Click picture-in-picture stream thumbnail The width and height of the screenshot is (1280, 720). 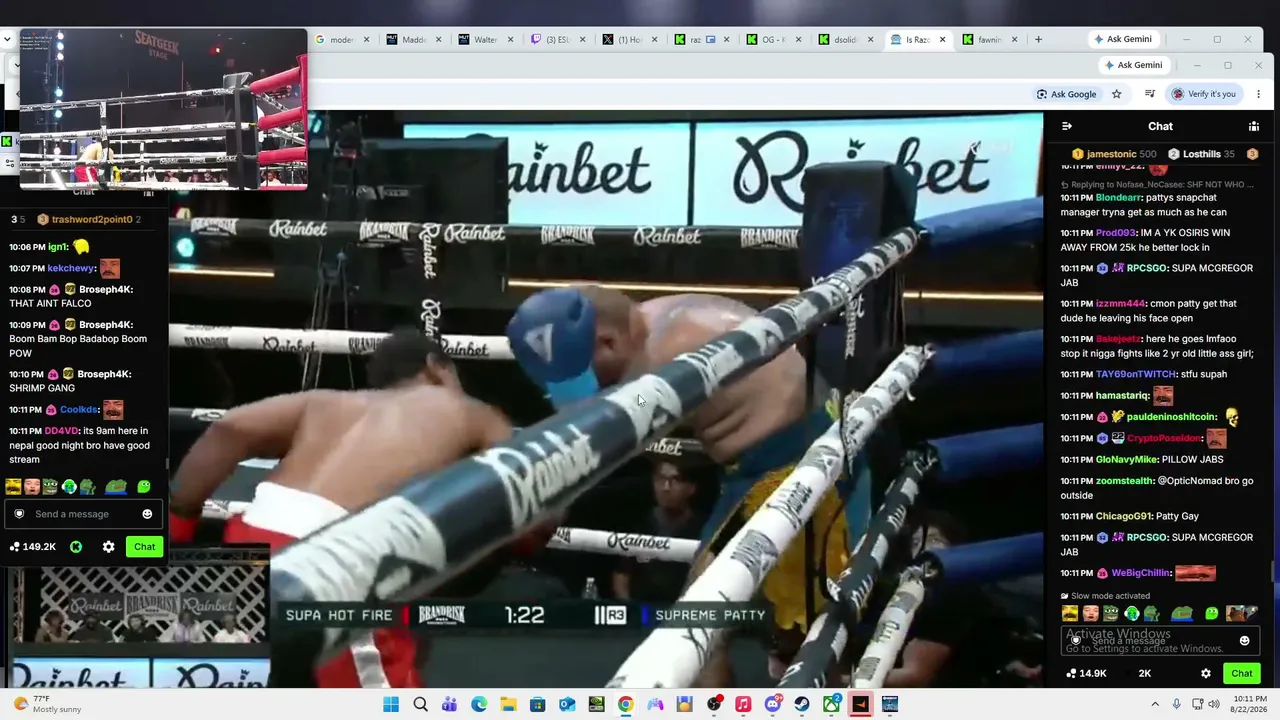(163, 108)
